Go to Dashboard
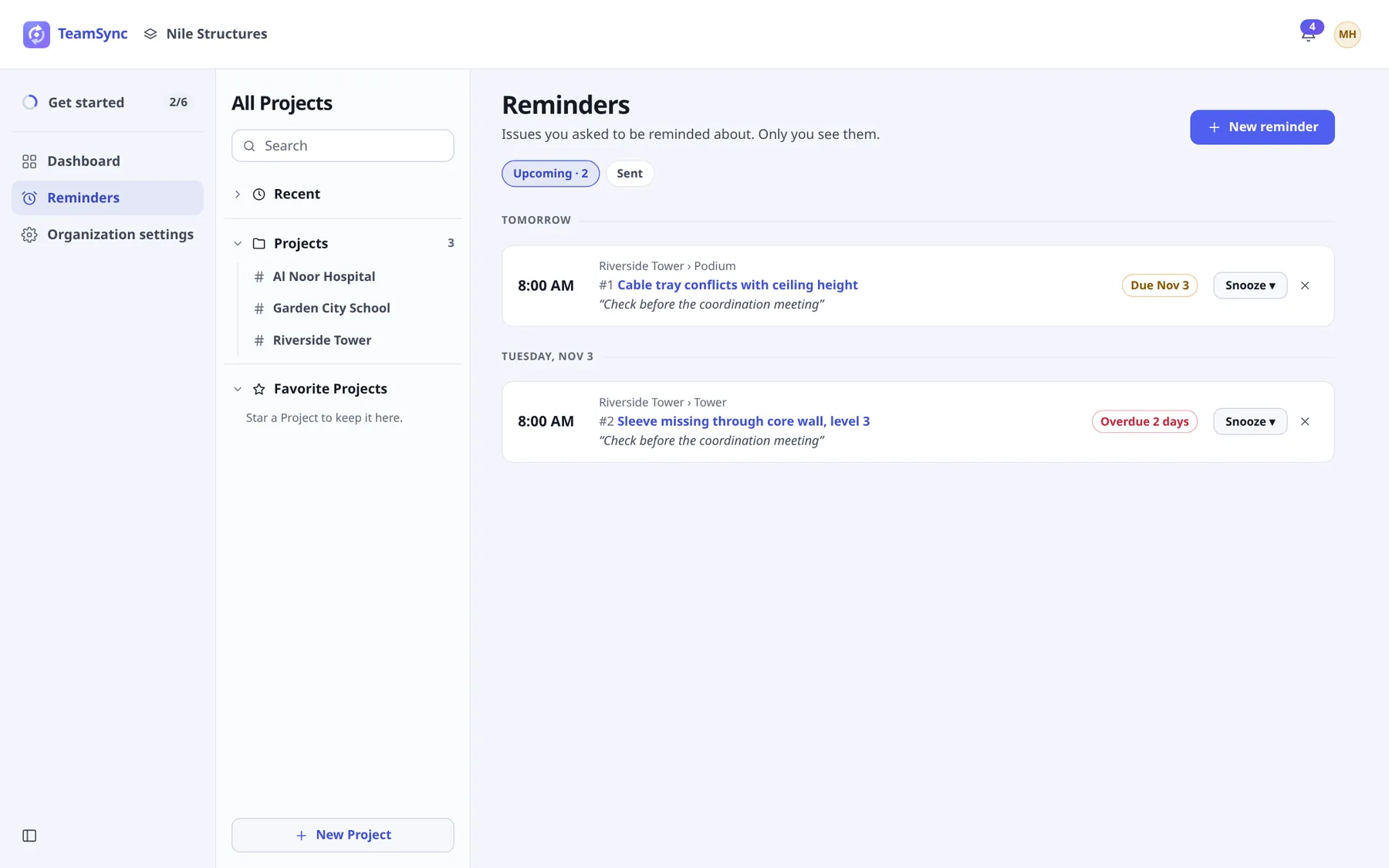Screen dimensions: 1389x868 pyautogui.click(x=107, y=161)
